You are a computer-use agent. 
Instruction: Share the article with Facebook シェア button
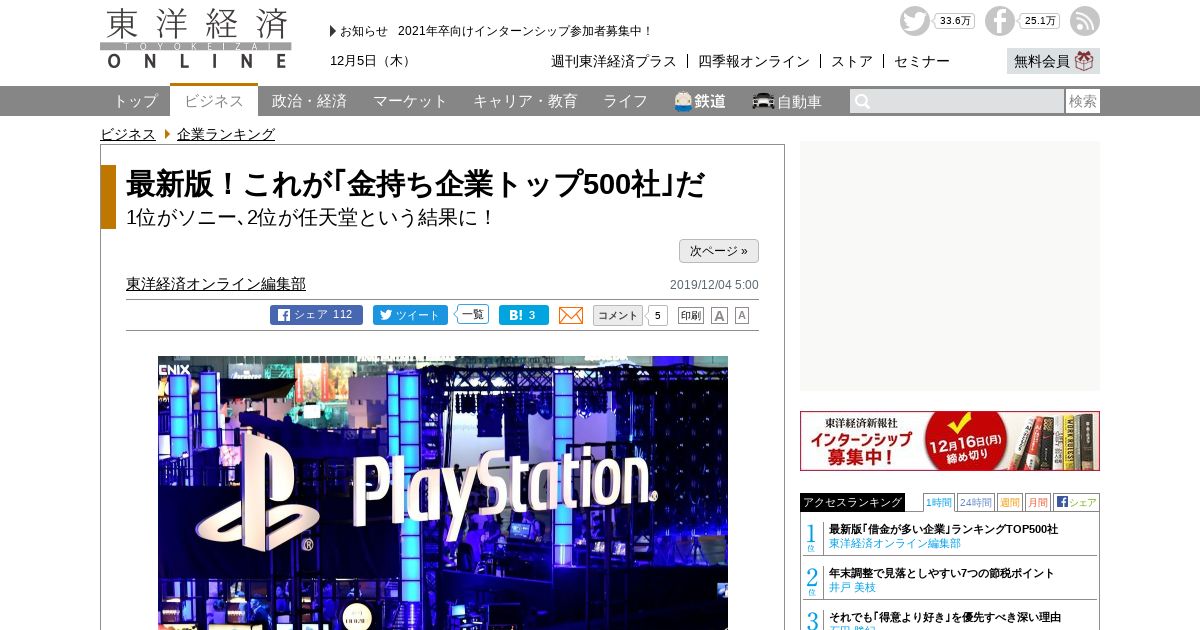click(x=316, y=315)
